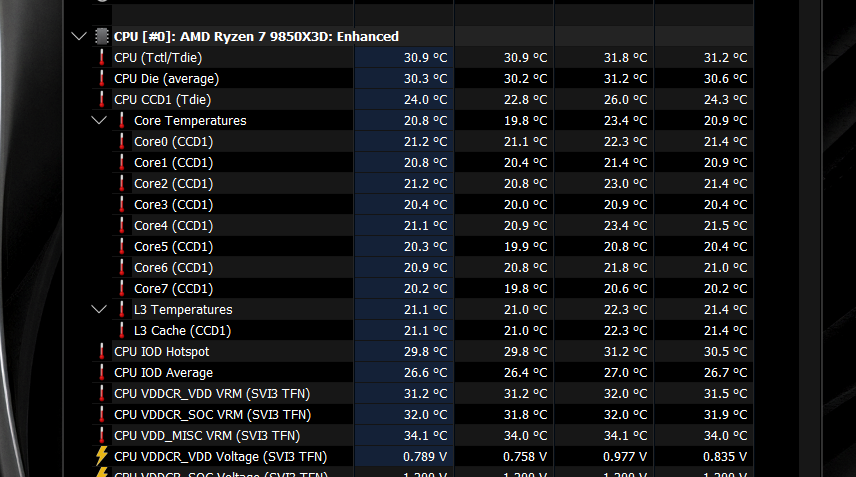
Task: Click minimum value 0.758 V of VDDCR_VDD Voltage
Action: pos(525,457)
